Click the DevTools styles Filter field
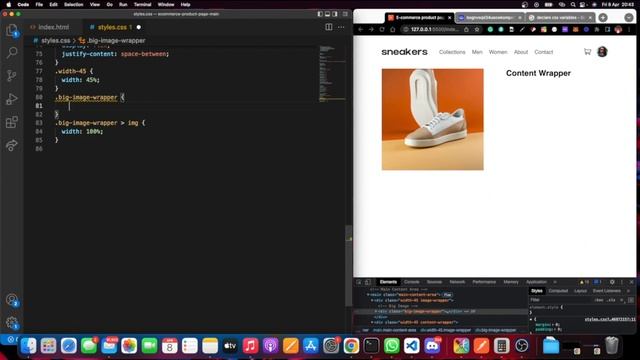Image resolution: width=640 pixels, height=360 pixels. [x=561, y=300]
